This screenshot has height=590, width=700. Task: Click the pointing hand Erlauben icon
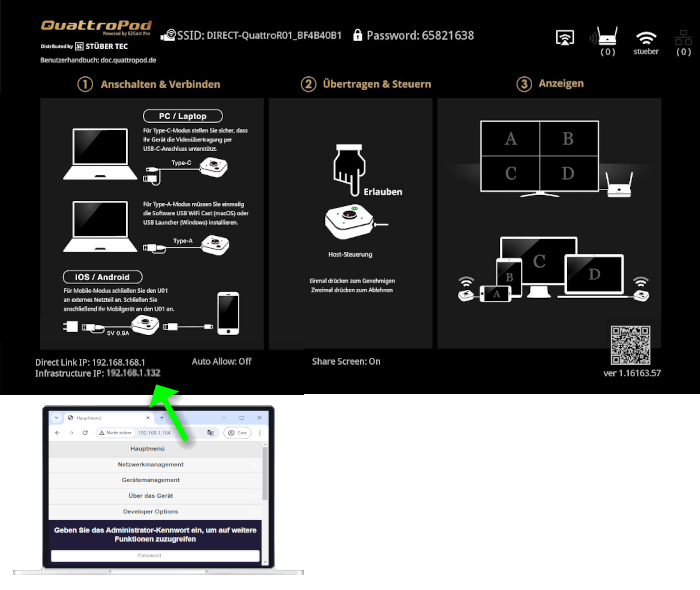pos(350,170)
